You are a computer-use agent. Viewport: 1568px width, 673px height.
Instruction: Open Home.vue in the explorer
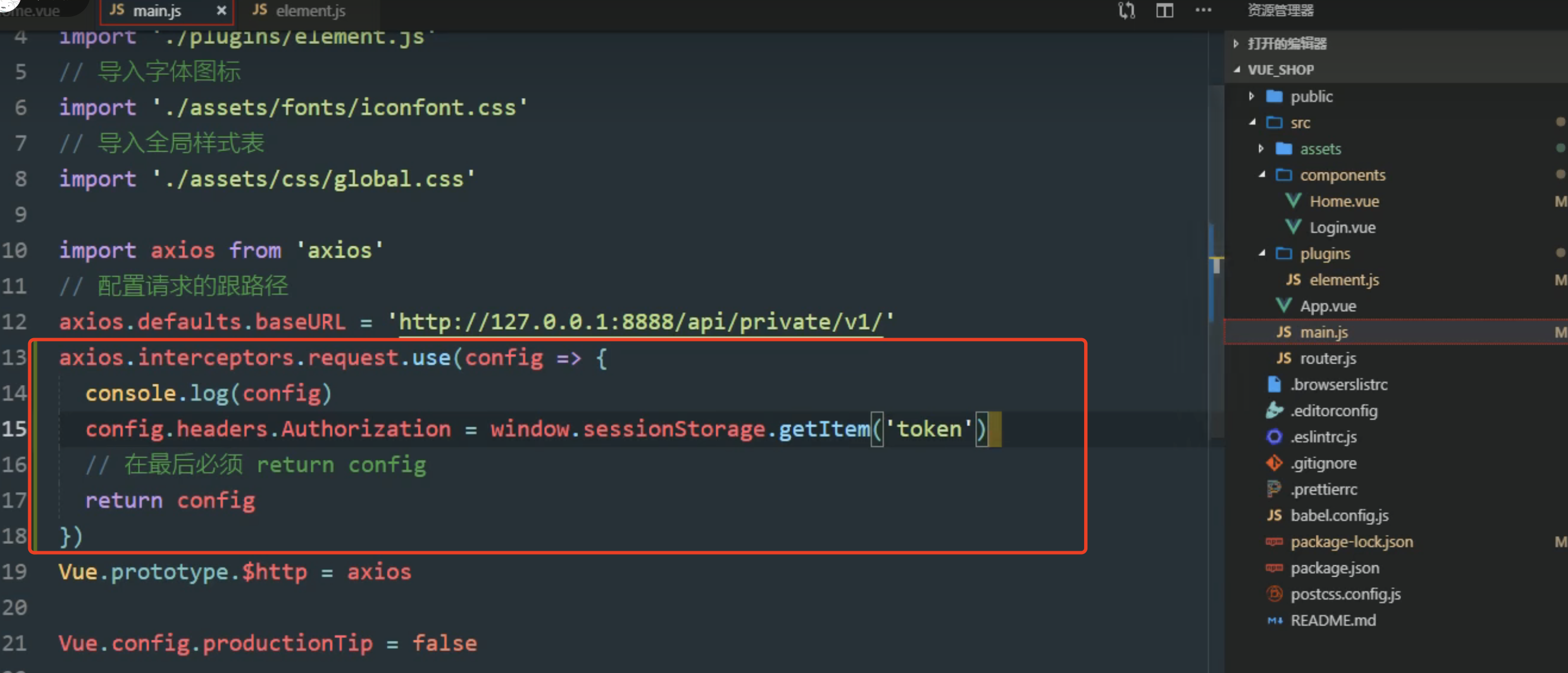[x=1344, y=201]
